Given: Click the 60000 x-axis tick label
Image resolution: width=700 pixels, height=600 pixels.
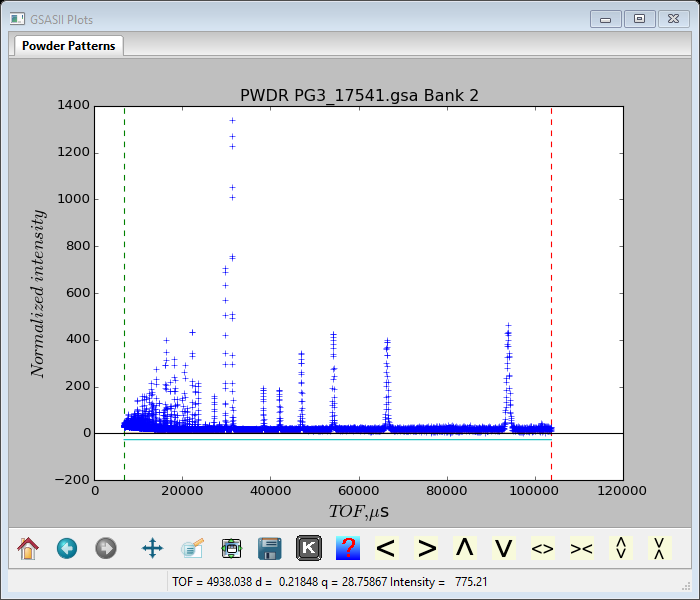Looking at the screenshot, I should (358, 491).
